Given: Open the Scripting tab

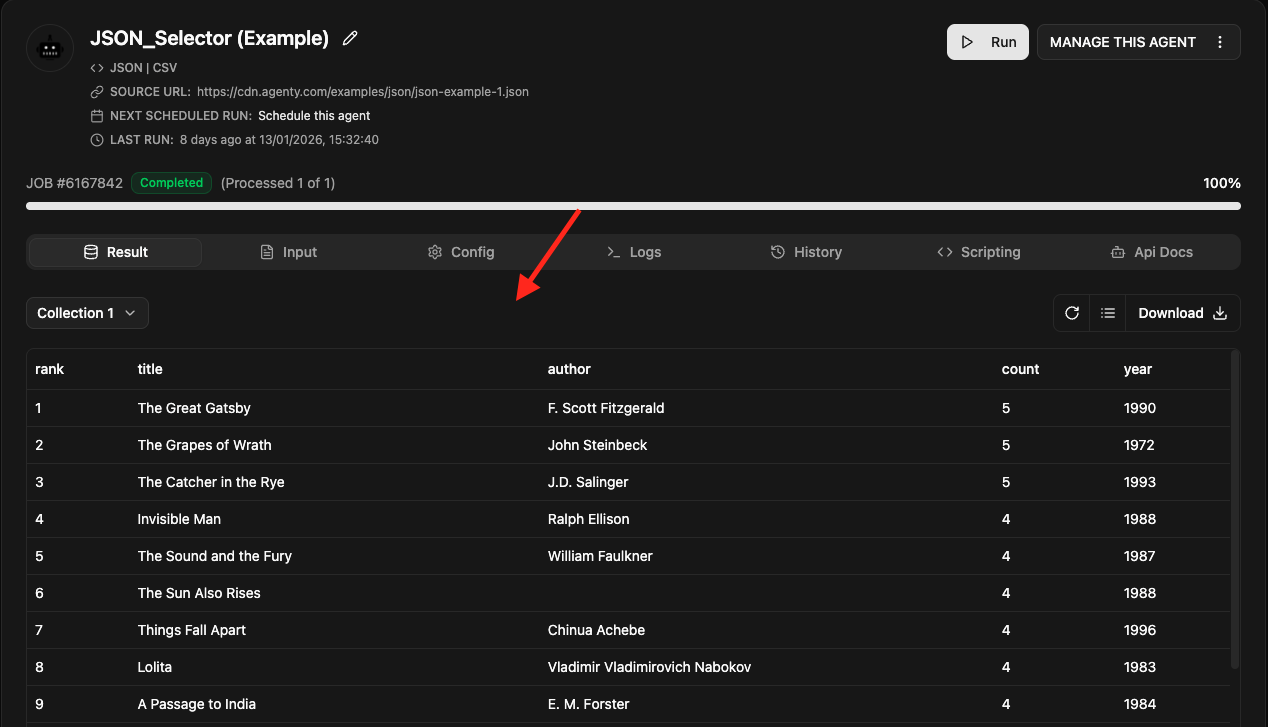Looking at the screenshot, I should click(979, 252).
